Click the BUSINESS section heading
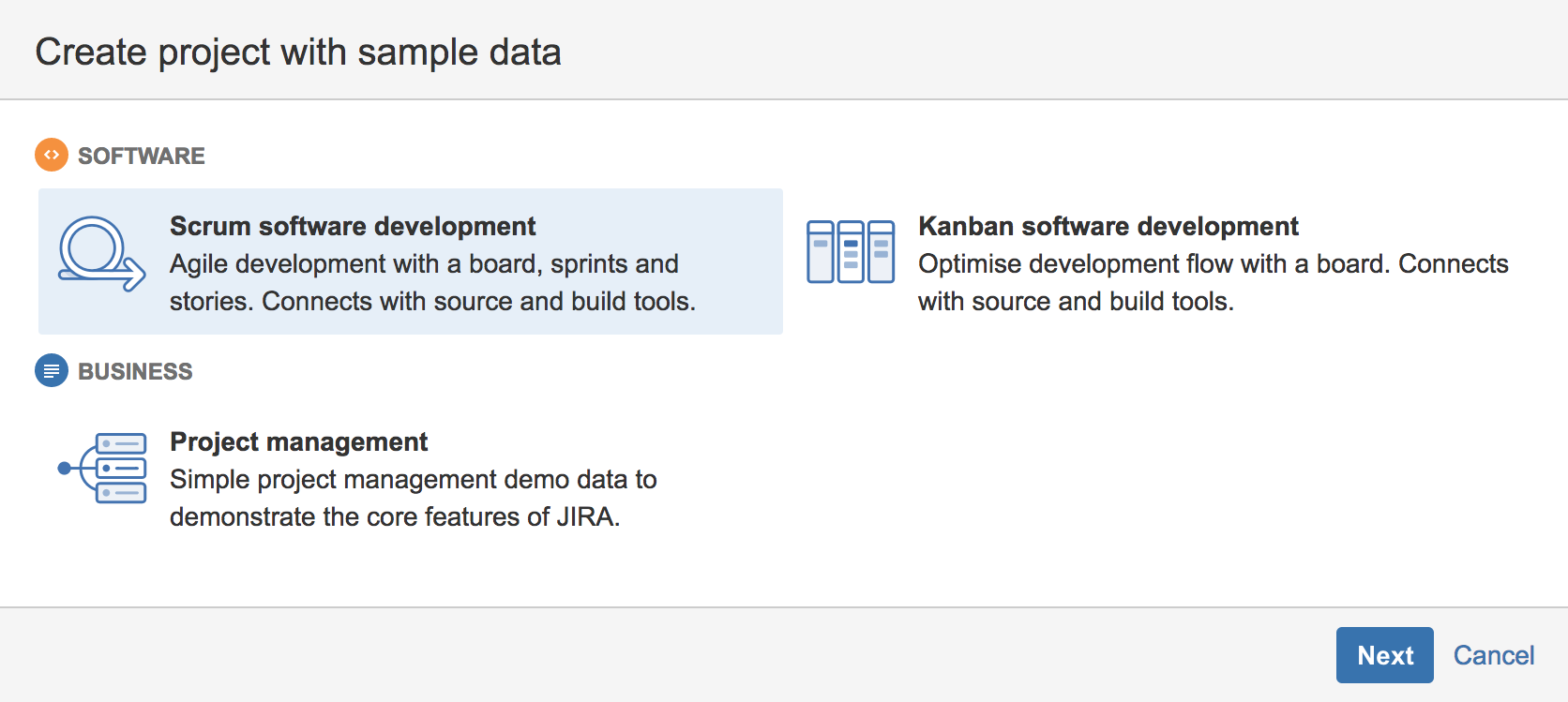 click(135, 371)
